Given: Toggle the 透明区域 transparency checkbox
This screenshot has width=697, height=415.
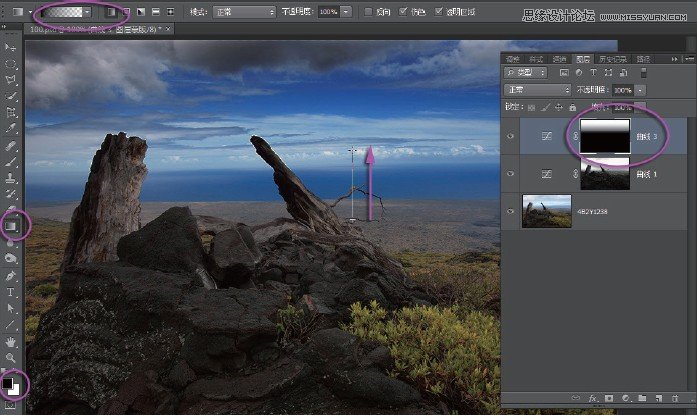Looking at the screenshot, I should coord(439,12).
